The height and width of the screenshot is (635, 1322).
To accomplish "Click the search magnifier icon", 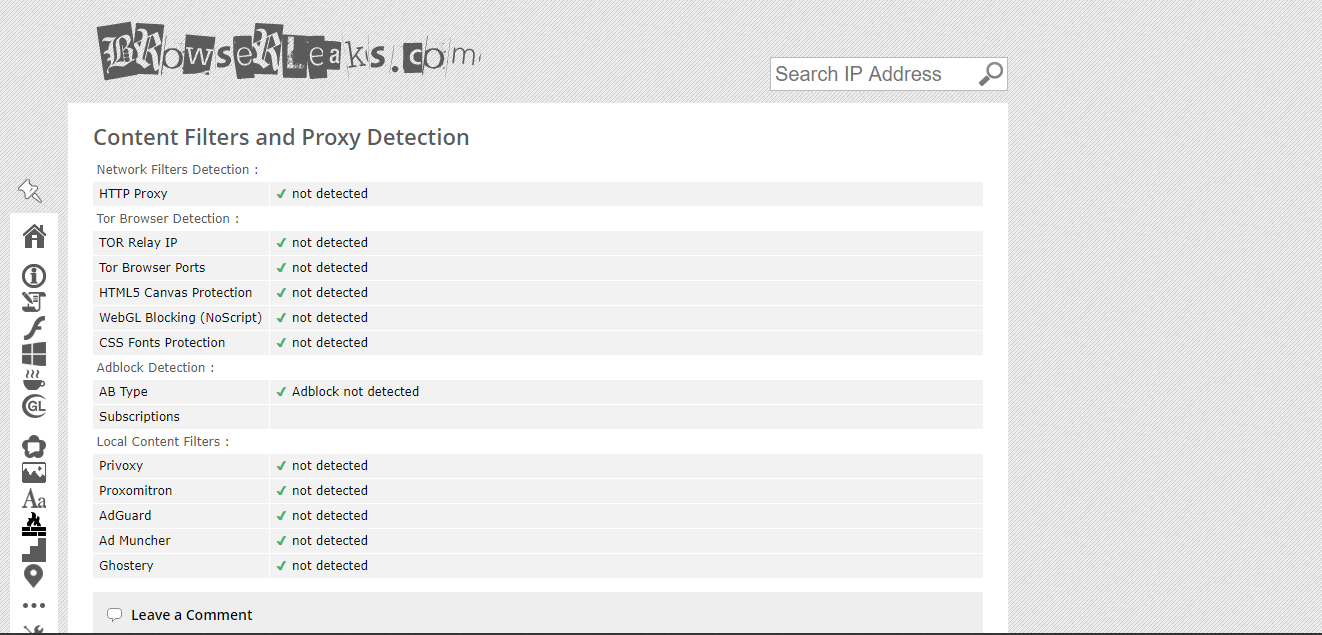I will [x=990, y=74].
